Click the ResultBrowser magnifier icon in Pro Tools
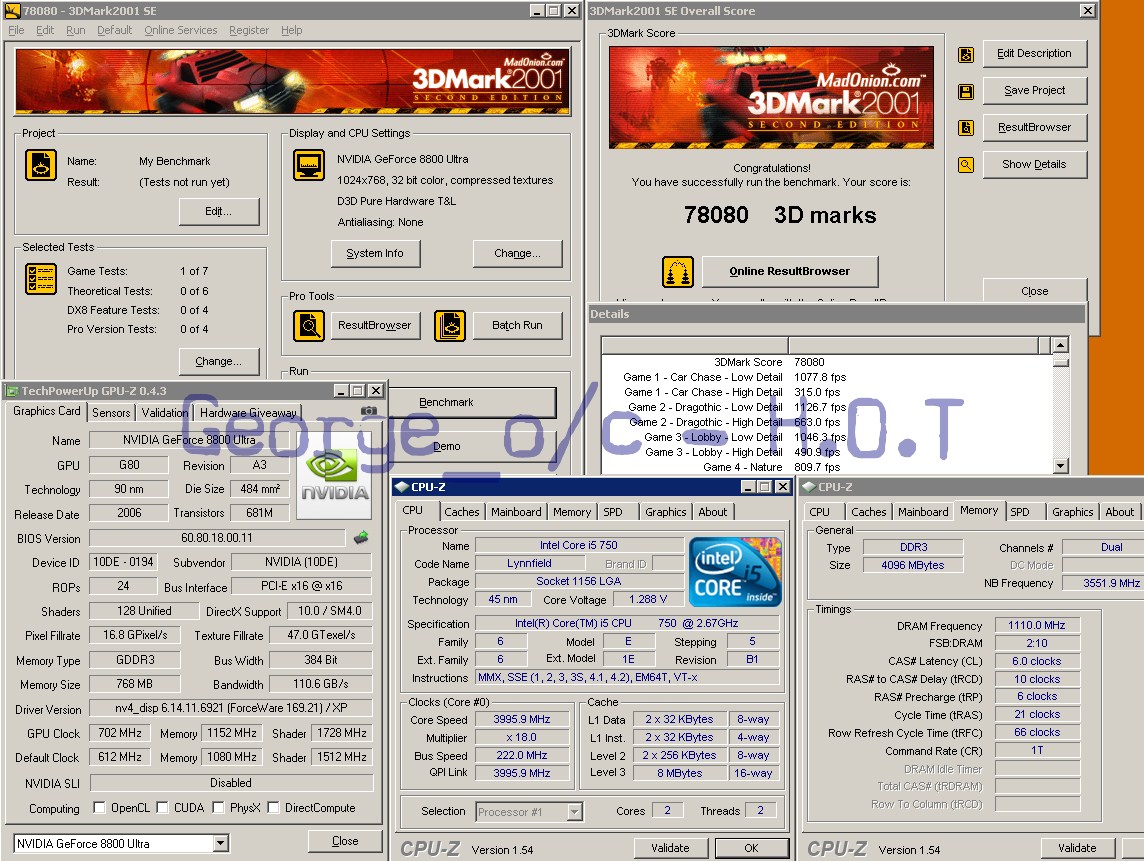The image size is (1144, 861). (309, 325)
